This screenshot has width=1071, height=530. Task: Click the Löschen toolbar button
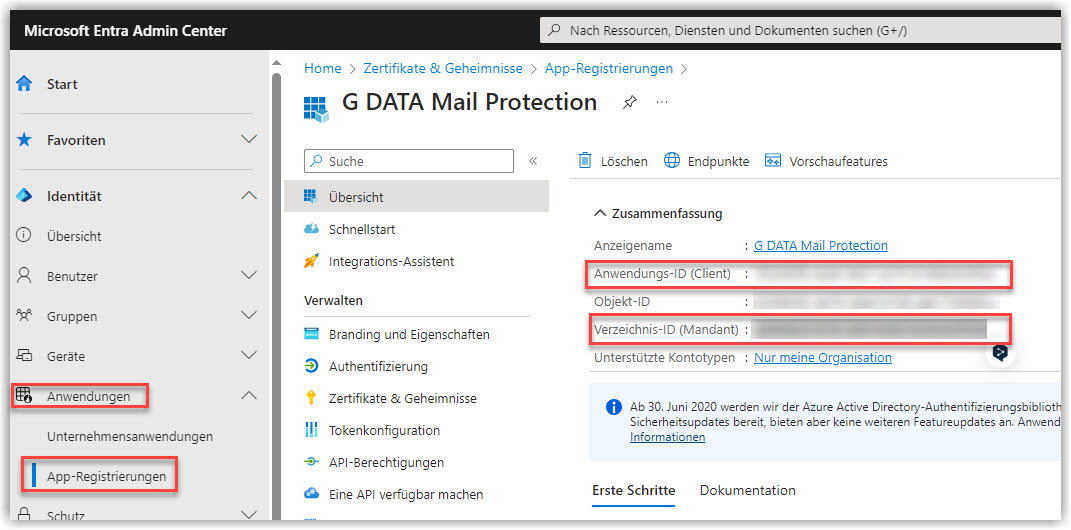coord(613,161)
